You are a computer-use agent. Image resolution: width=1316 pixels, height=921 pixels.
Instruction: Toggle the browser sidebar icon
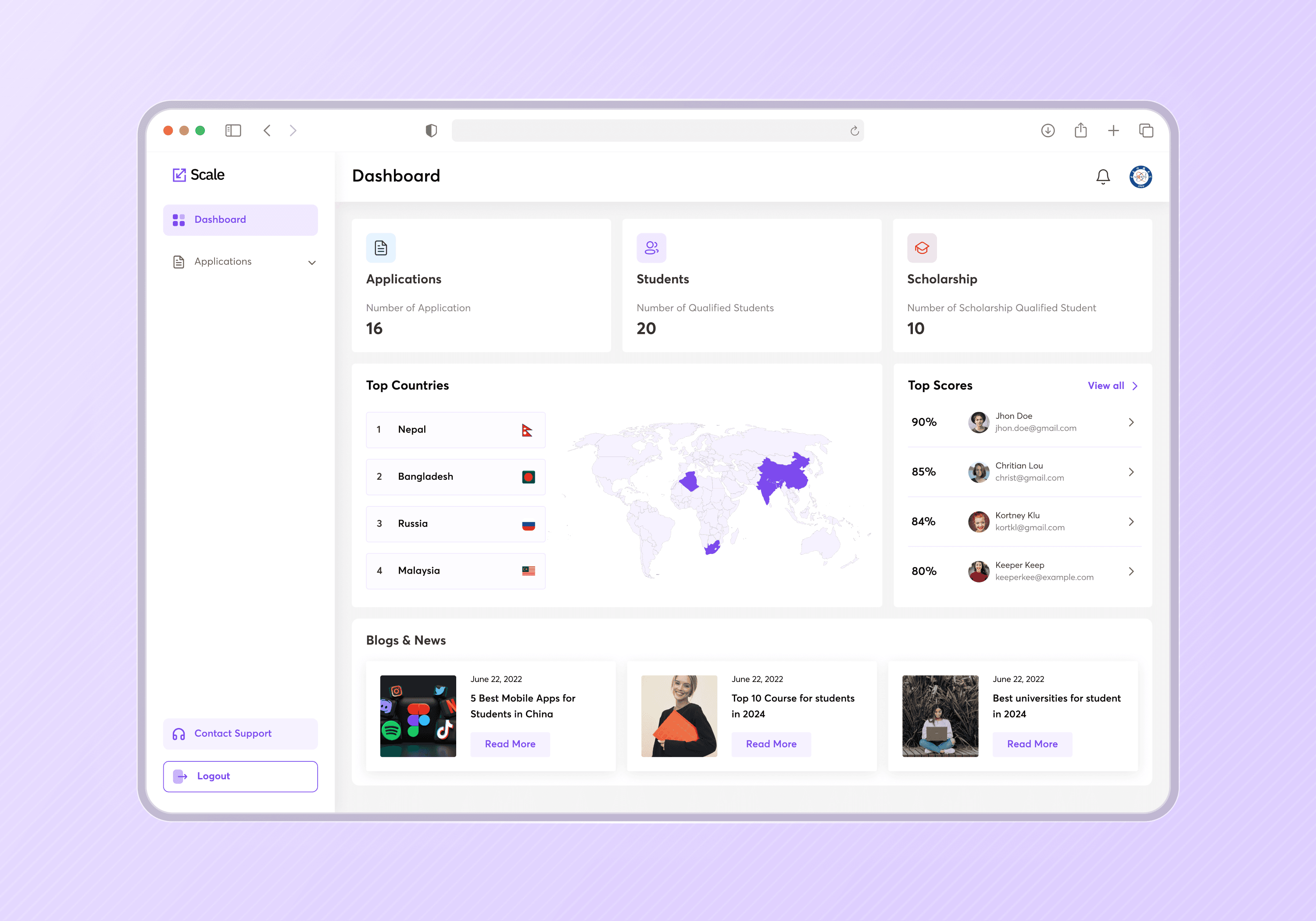(x=233, y=131)
